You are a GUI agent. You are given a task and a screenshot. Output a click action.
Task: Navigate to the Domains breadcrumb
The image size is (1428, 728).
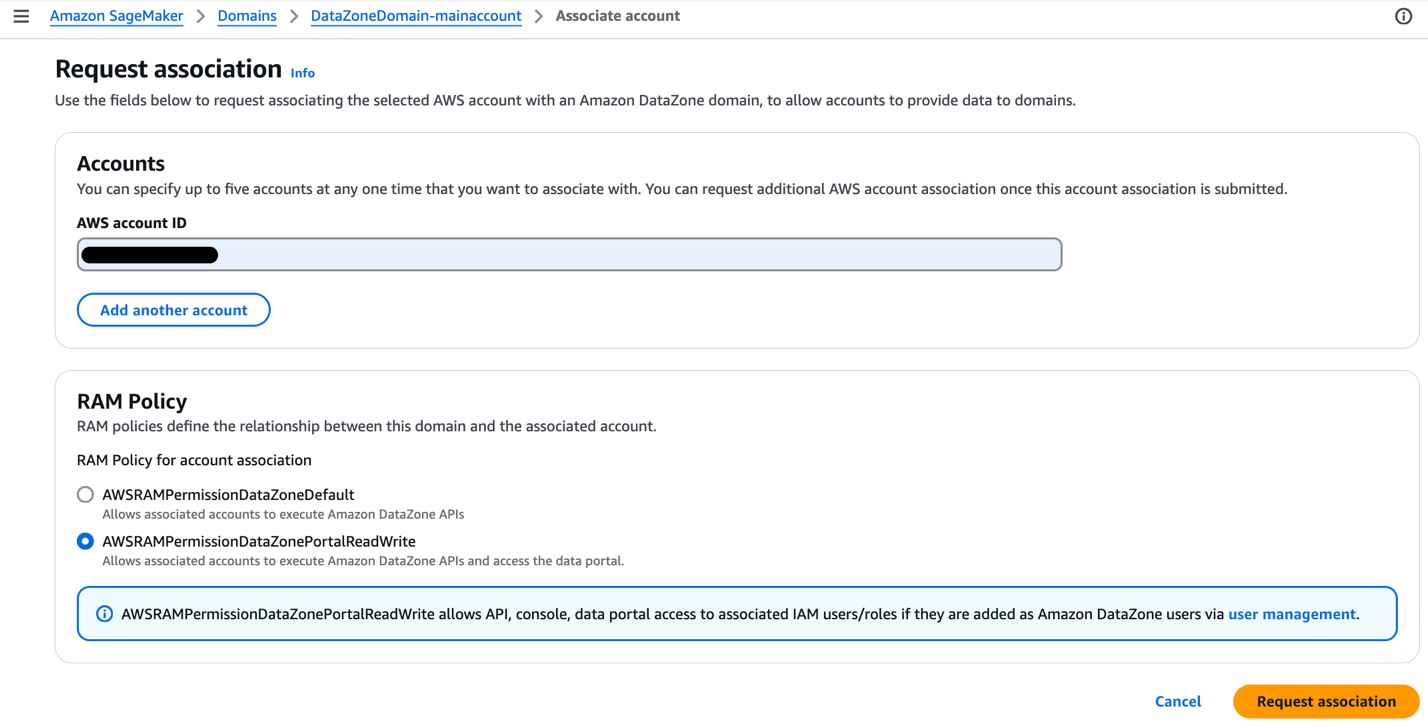coord(247,16)
